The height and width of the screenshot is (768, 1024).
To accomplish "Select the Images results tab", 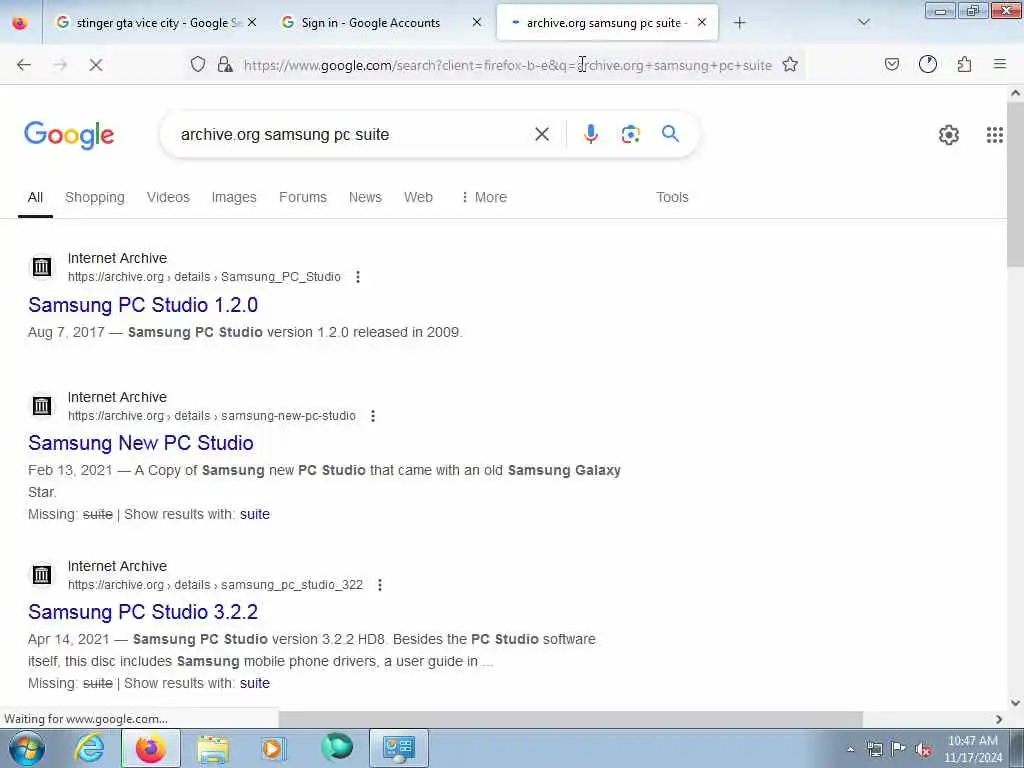I will pos(234,197).
